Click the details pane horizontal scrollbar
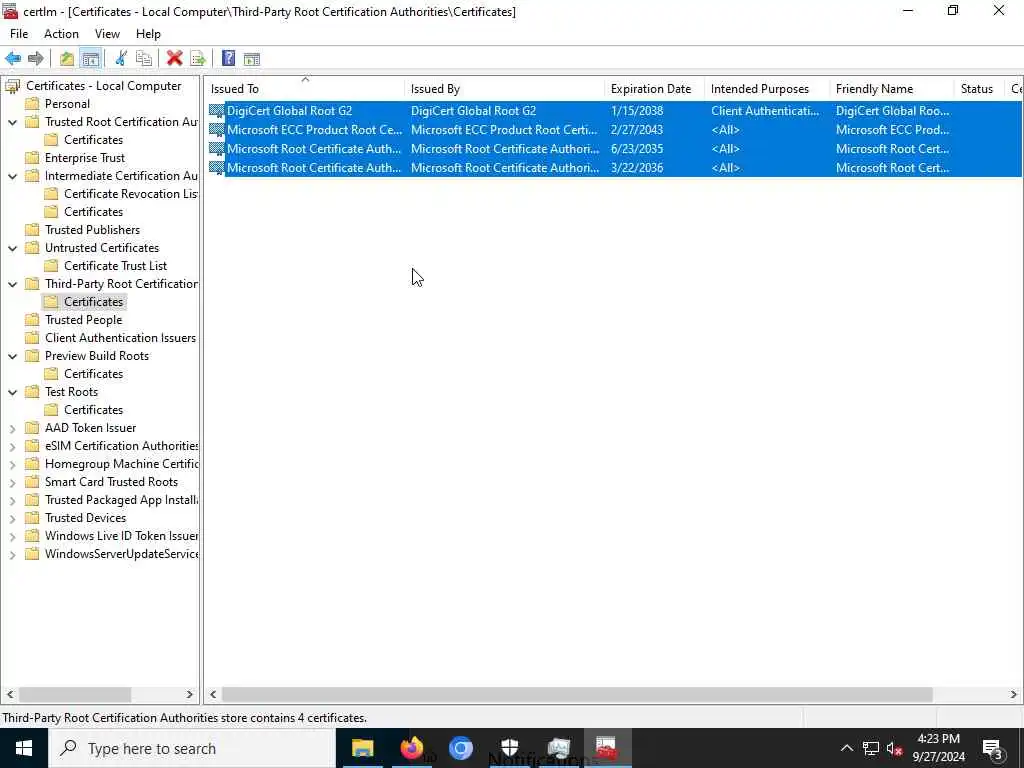Viewport: 1024px width, 768px height. click(577, 694)
